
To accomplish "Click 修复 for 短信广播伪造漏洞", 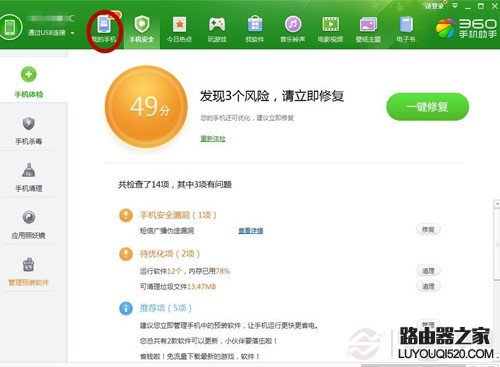I will (x=428, y=229).
